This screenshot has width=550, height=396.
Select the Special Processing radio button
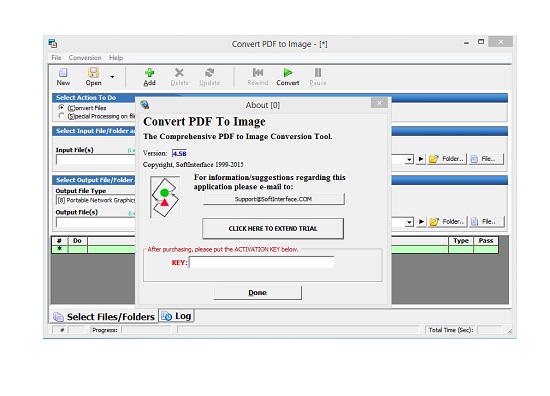(62, 116)
